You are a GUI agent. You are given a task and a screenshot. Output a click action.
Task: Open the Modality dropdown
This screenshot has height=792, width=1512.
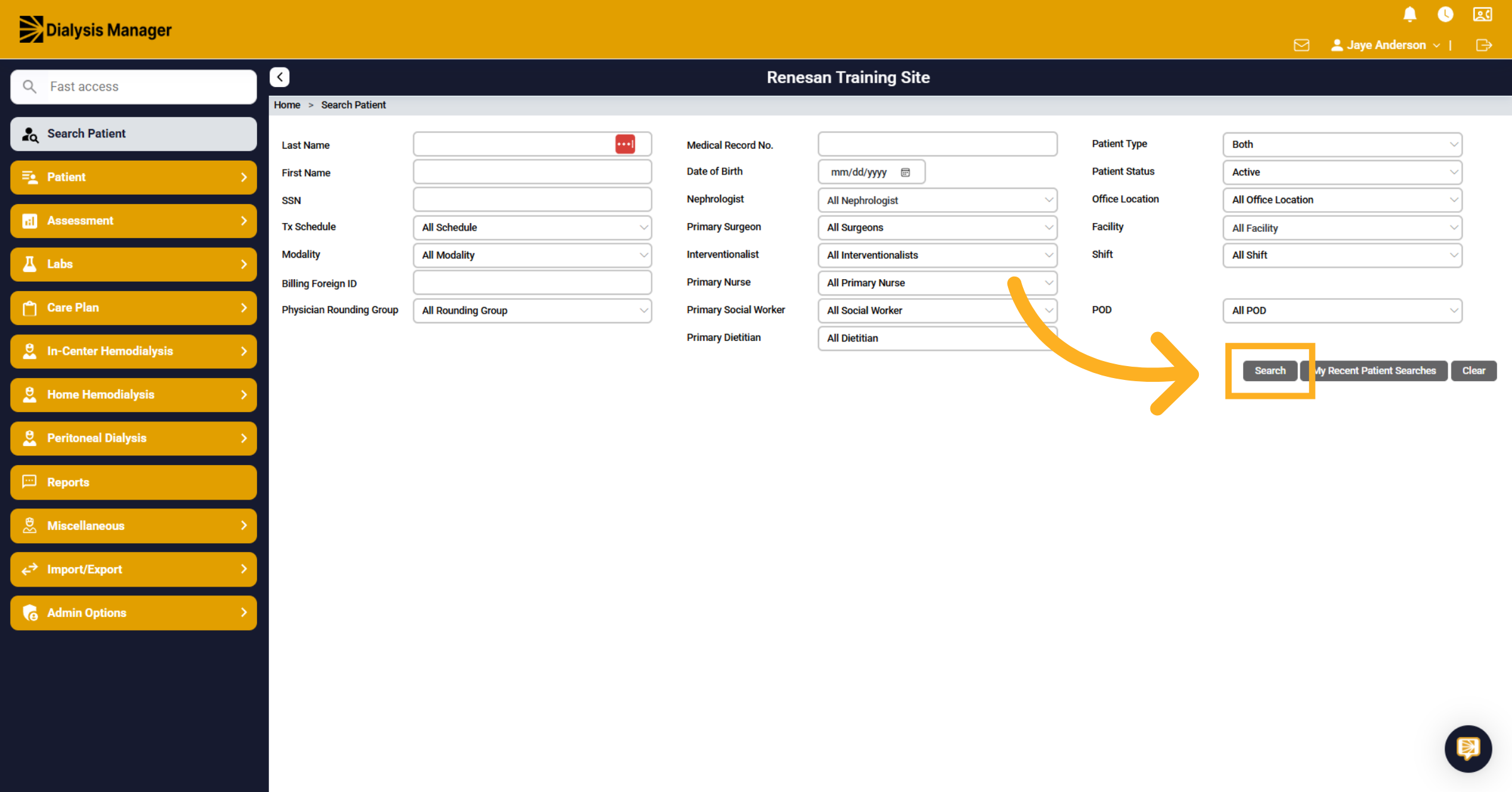532,255
